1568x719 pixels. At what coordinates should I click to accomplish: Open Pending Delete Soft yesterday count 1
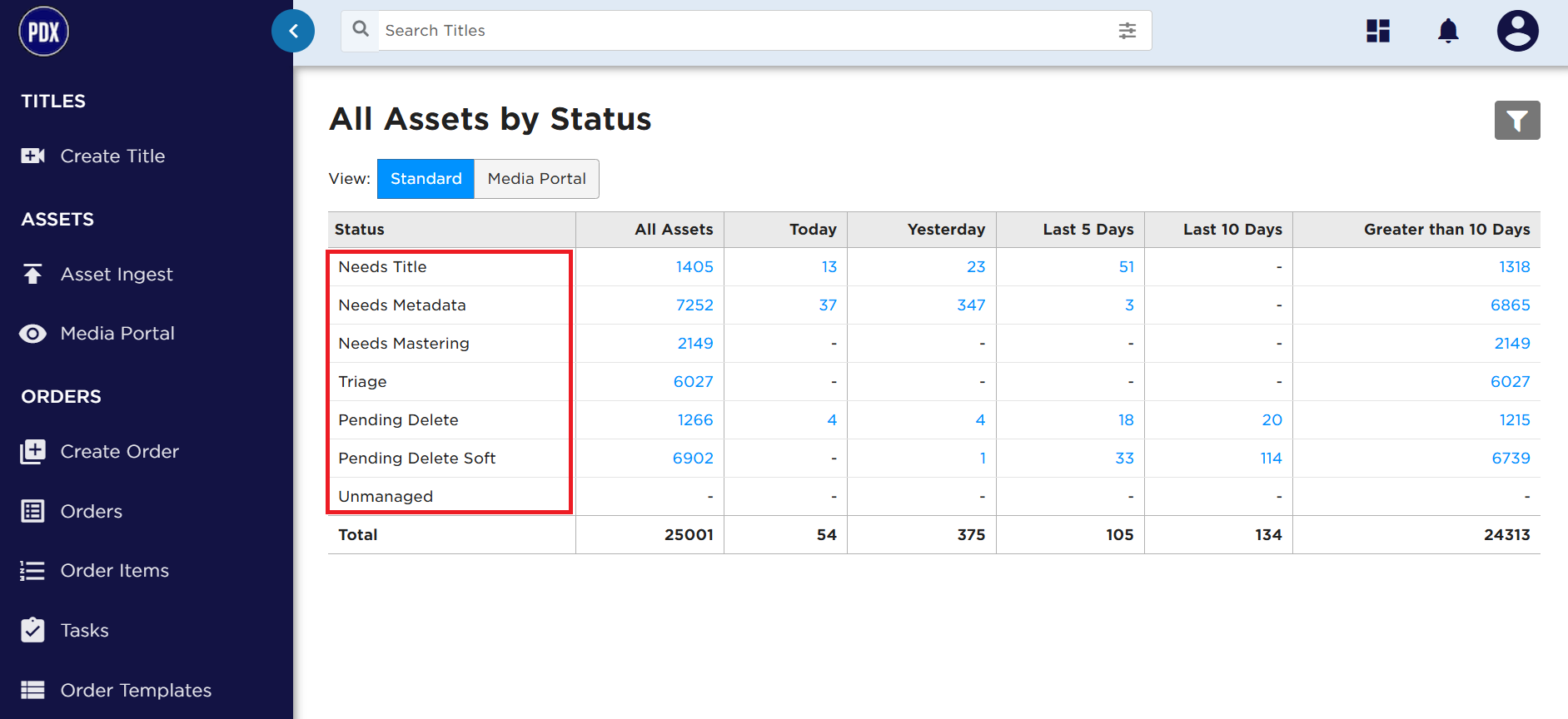pos(983,459)
